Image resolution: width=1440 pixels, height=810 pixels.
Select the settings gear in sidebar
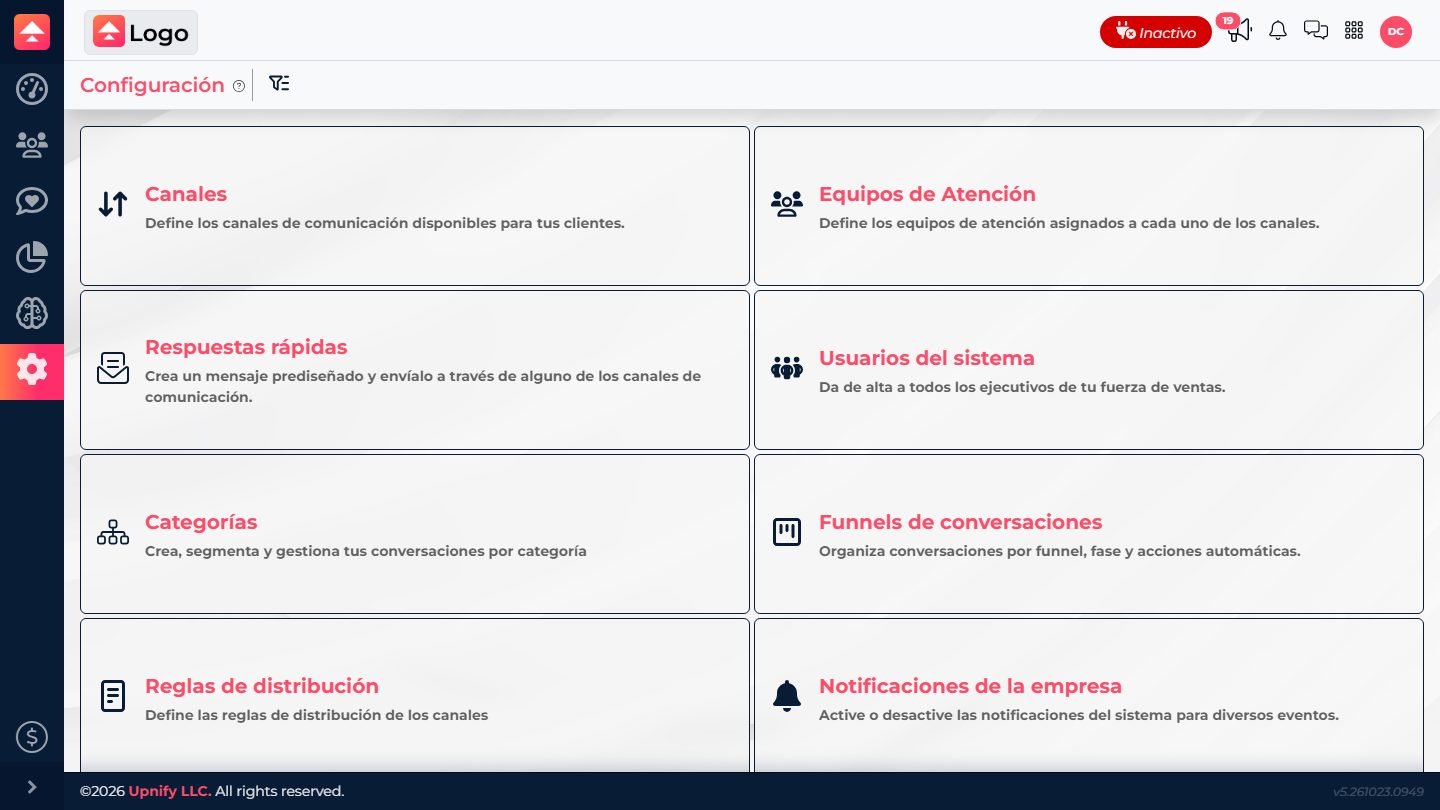(32, 371)
